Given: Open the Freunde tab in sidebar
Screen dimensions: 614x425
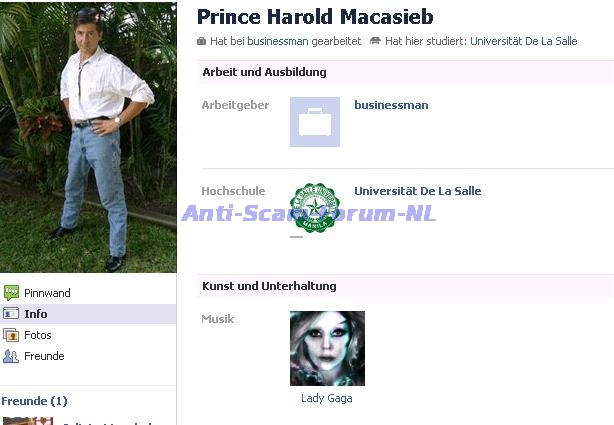Looking at the screenshot, I should pos(44,356).
